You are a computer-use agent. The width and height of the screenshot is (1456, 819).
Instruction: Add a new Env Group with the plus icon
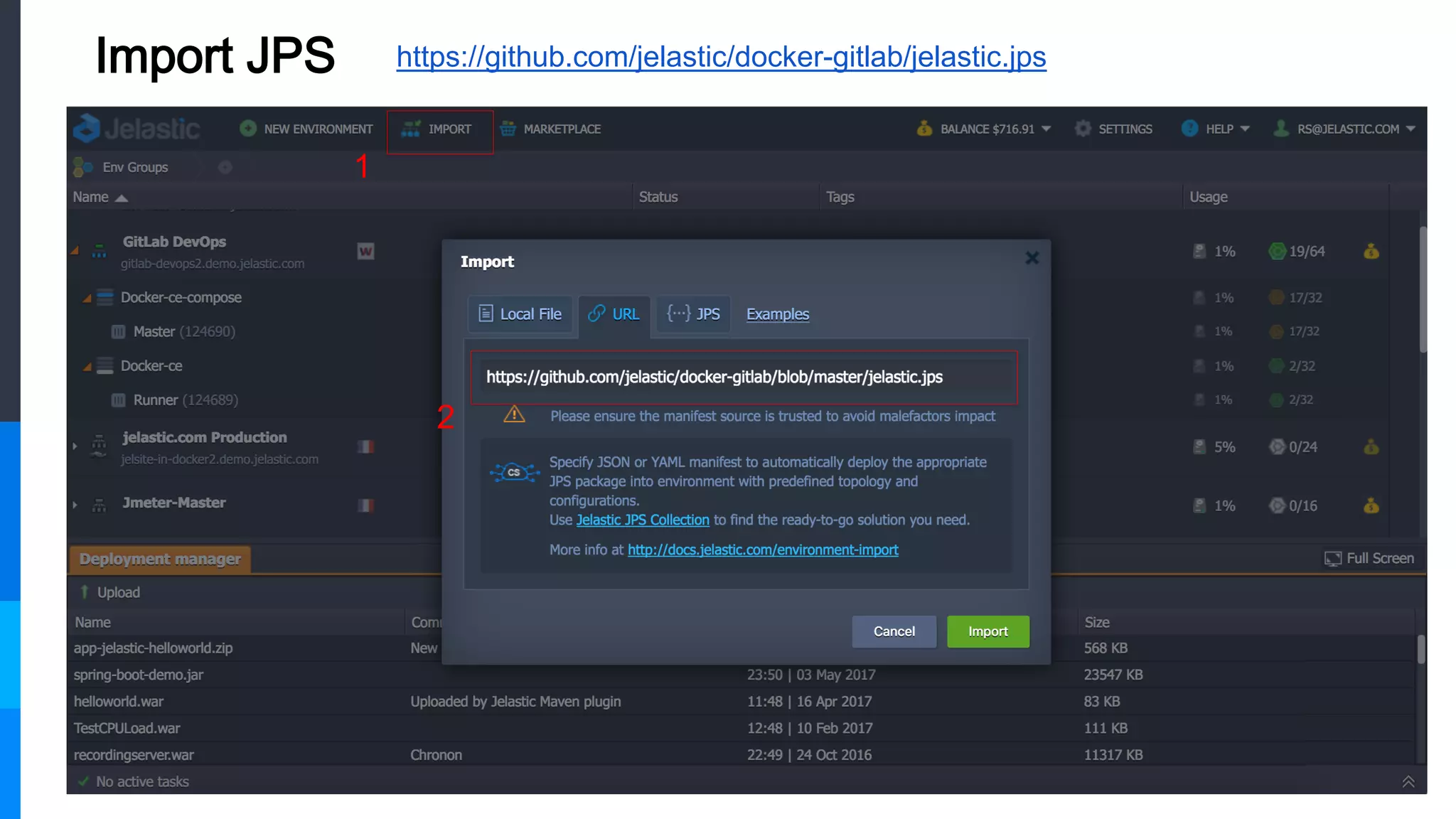click(x=225, y=167)
